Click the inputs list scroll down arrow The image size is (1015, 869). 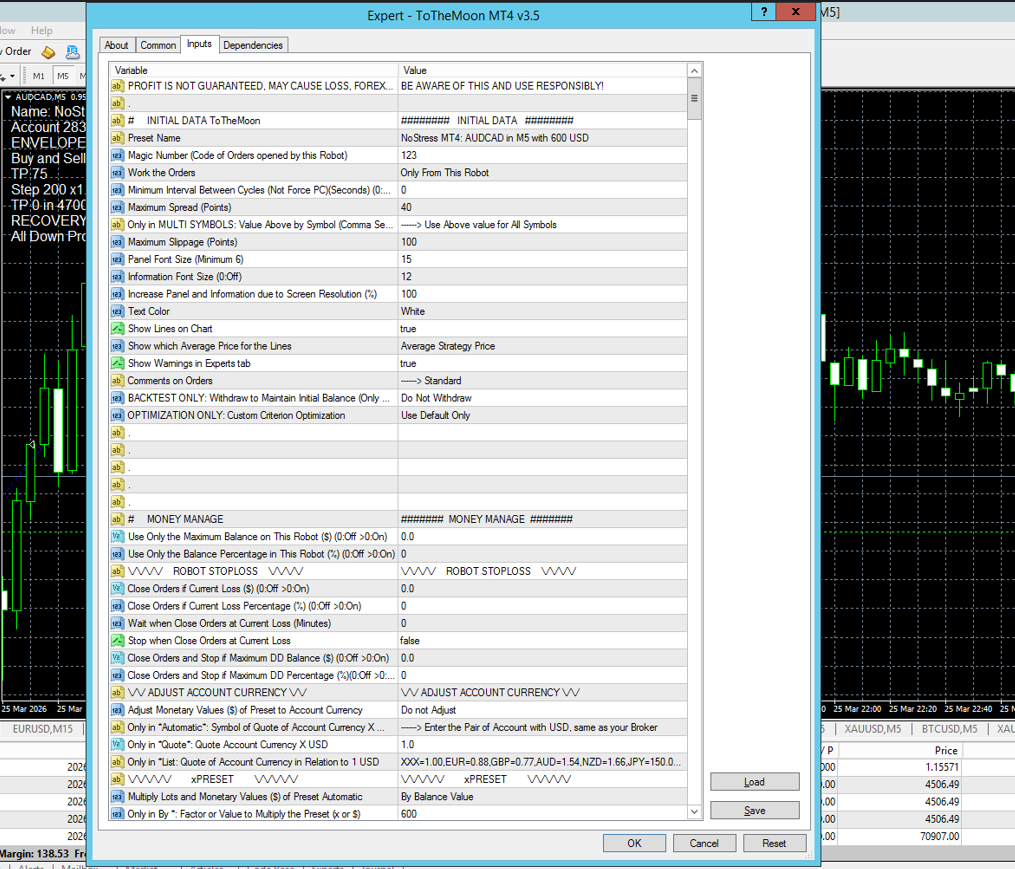[695, 812]
